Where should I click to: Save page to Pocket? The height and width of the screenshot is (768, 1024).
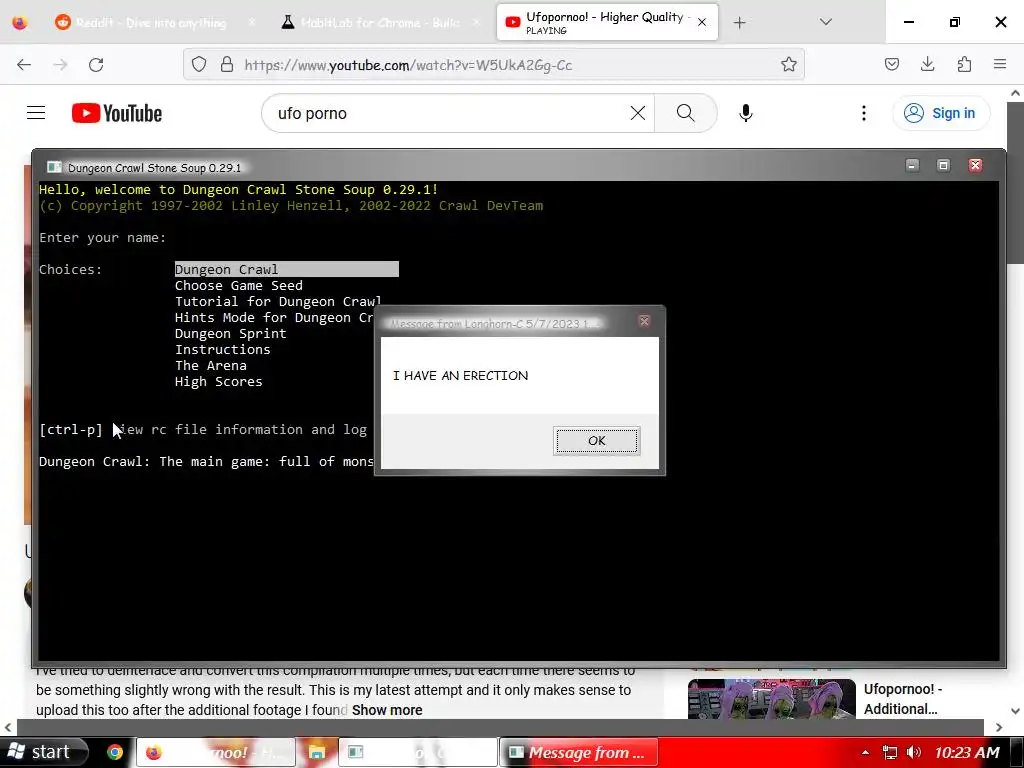pos(891,64)
